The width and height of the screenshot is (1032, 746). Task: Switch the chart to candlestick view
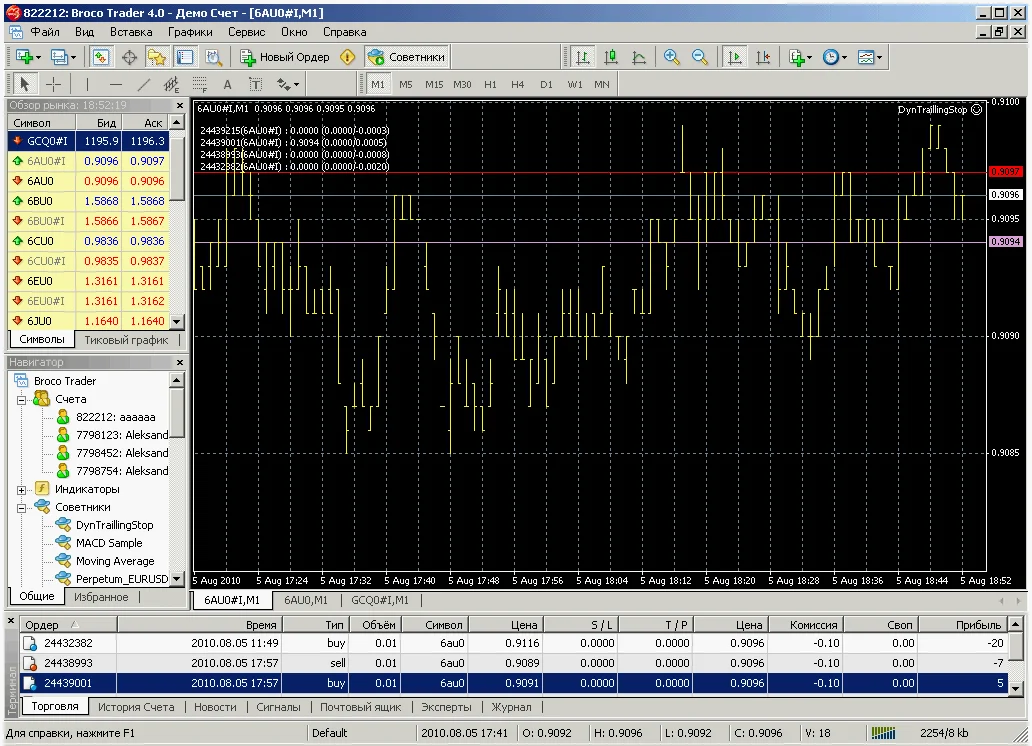(x=609, y=57)
